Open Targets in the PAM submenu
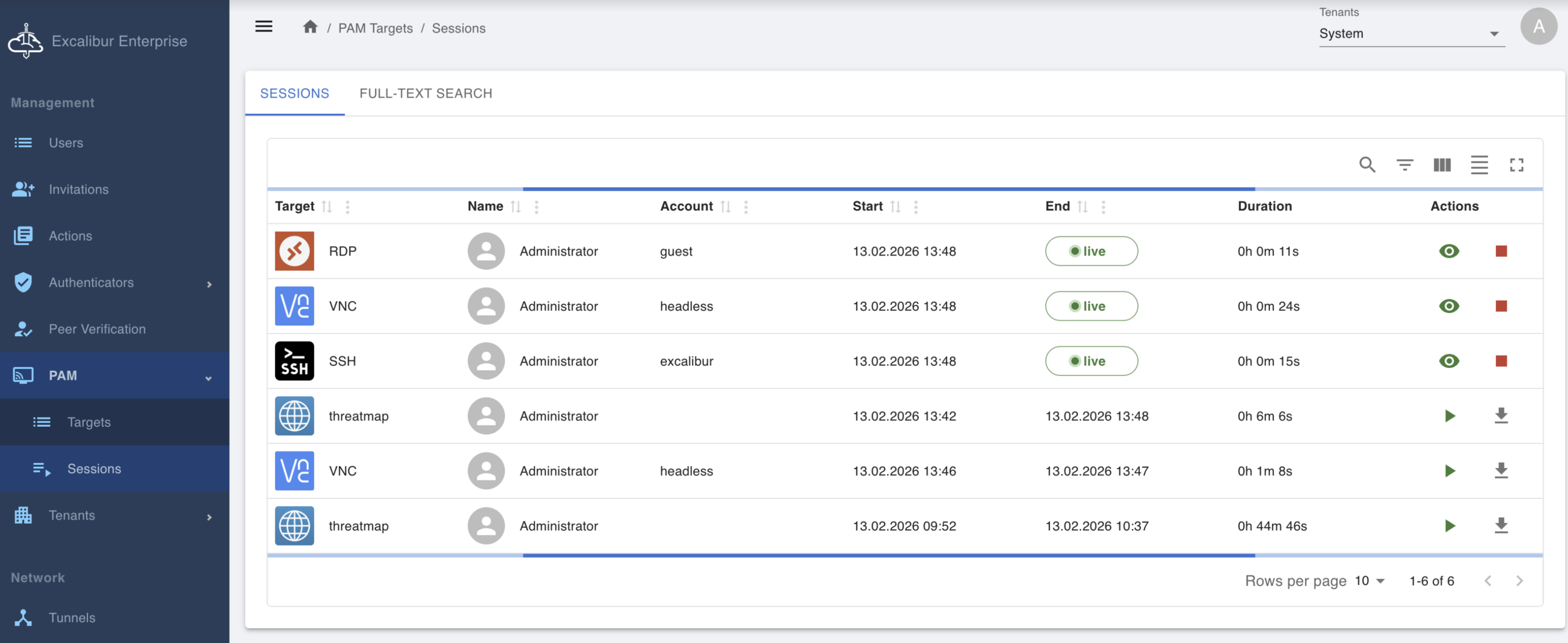Image resolution: width=1568 pixels, height=643 pixels. click(89, 422)
